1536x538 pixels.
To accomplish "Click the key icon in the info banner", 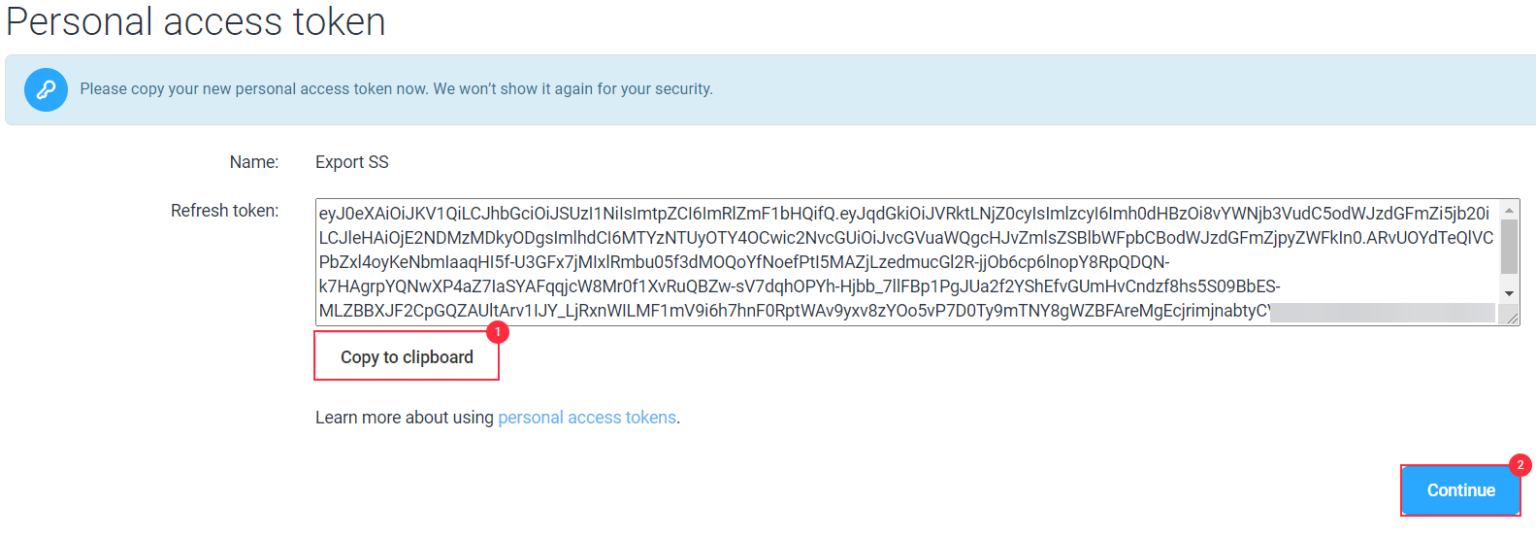I will [45, 89].
